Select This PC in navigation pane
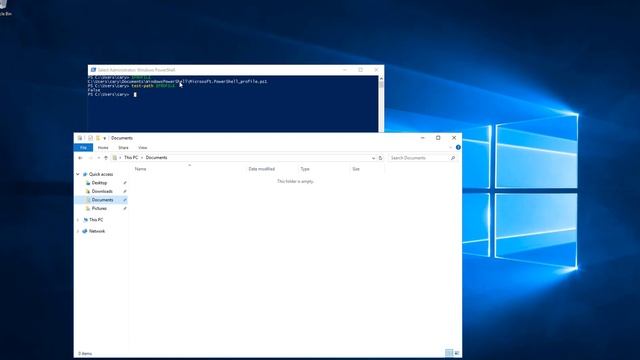This screenshot has width=640, height=360. [96, 220]
